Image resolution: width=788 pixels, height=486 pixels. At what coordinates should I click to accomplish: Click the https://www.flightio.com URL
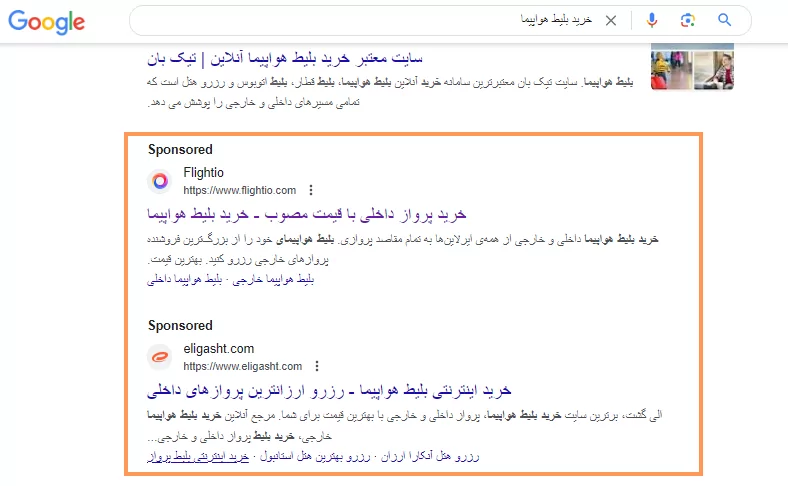click(239, 190)
